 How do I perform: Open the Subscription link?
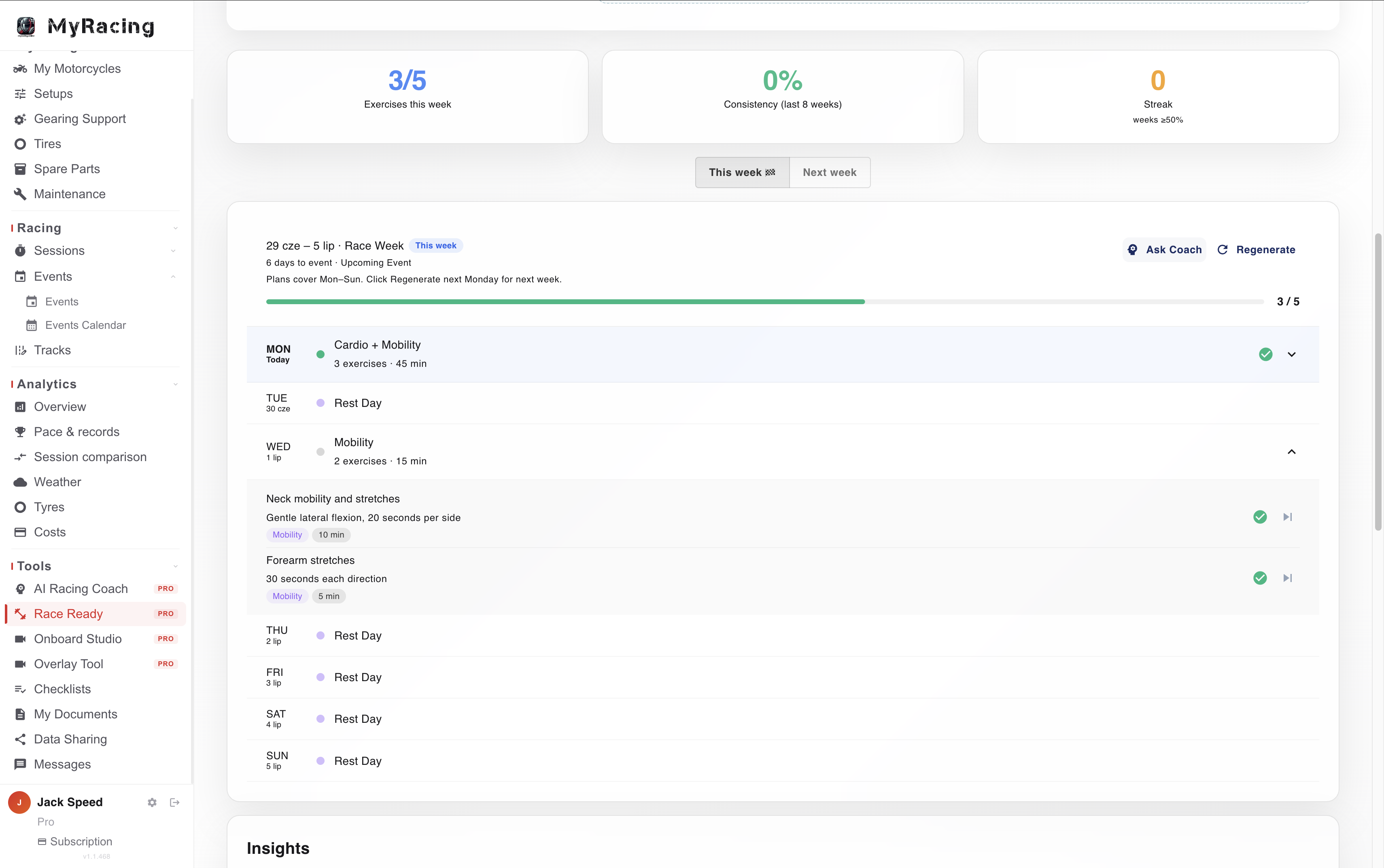75,842
